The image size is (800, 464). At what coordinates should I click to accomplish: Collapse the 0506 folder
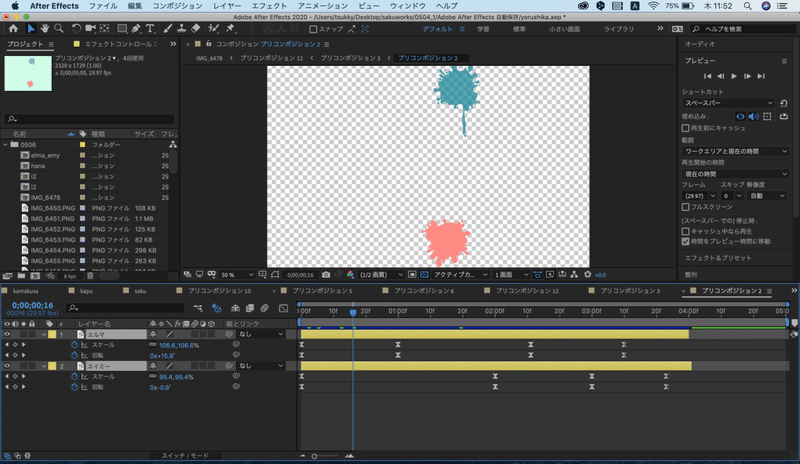coord(6,145)
